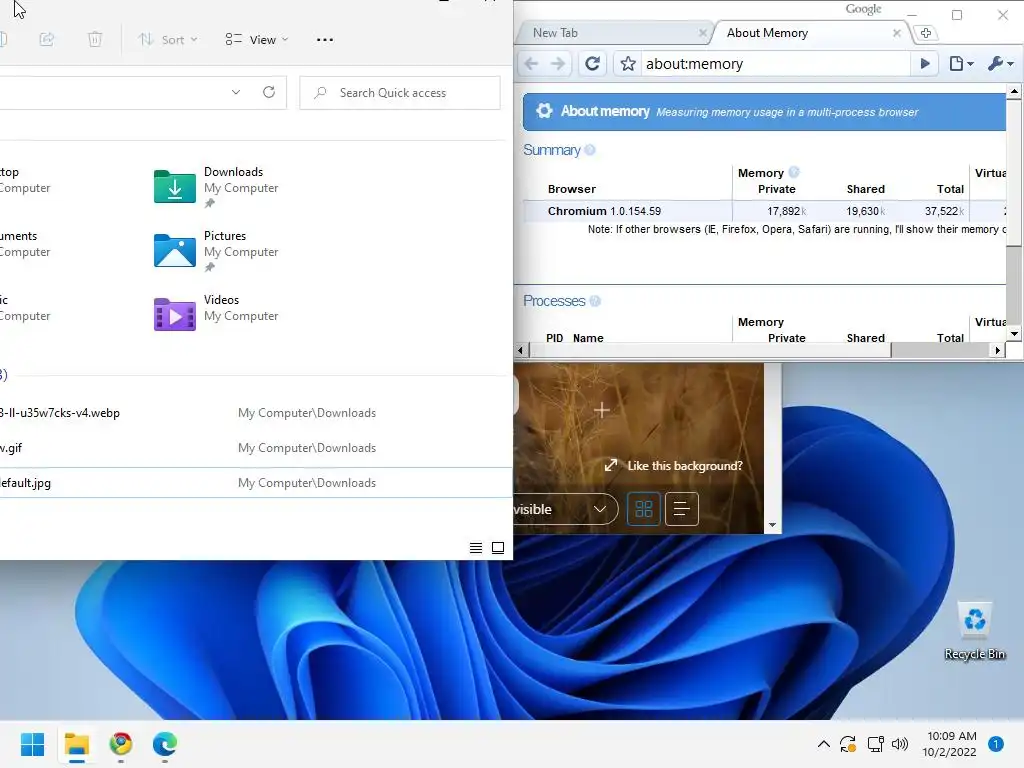Screen dimensions: 1024x768
Task: Switch Explorer to large thumbnails layout
Action: (498, 548)
